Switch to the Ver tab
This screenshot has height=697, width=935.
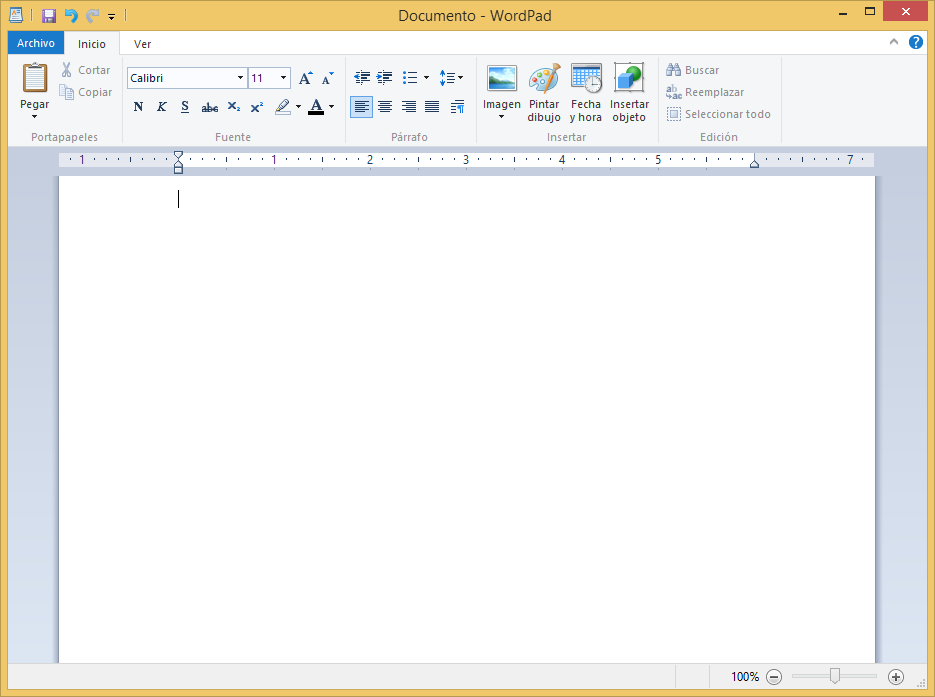pyautogui.click(x=143, y=44)
